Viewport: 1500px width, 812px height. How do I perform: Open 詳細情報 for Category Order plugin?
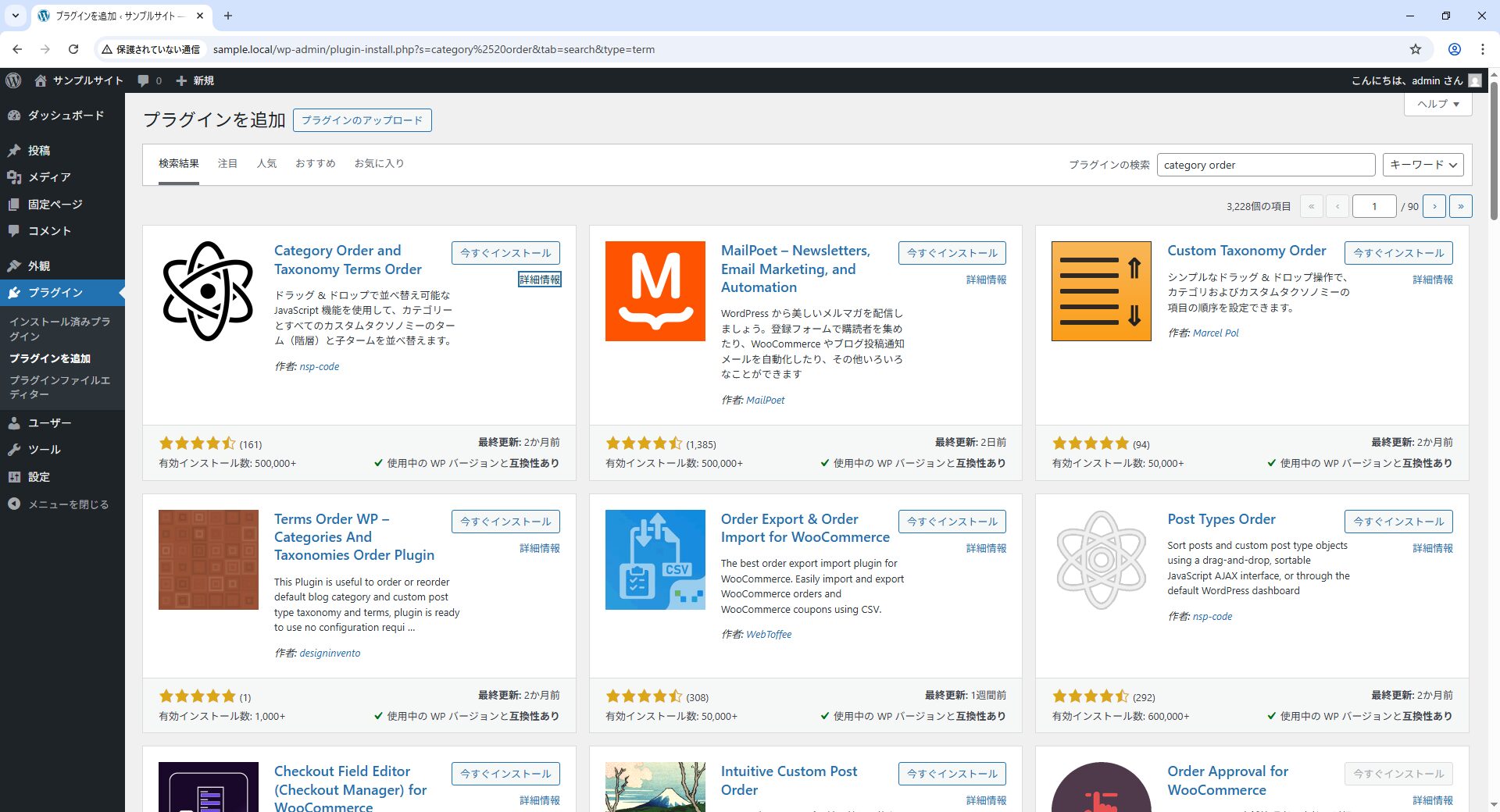click(540, 280)
